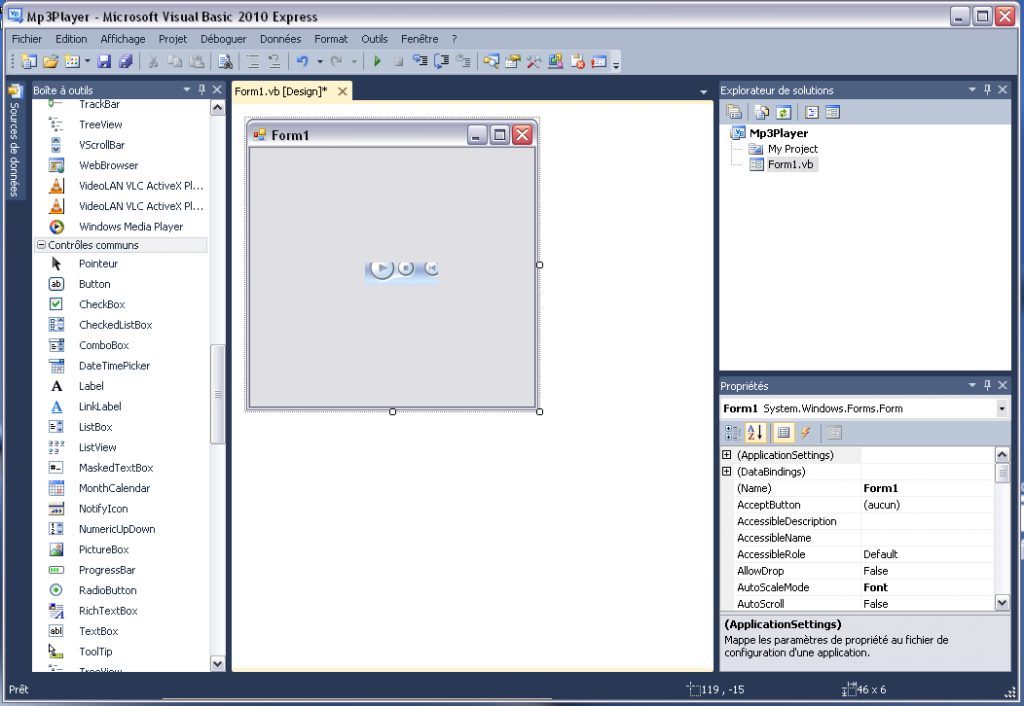The width and height of the screenshot is (1024, 706).
Task: Open the Edition menu
Action: tap(71, 39)
